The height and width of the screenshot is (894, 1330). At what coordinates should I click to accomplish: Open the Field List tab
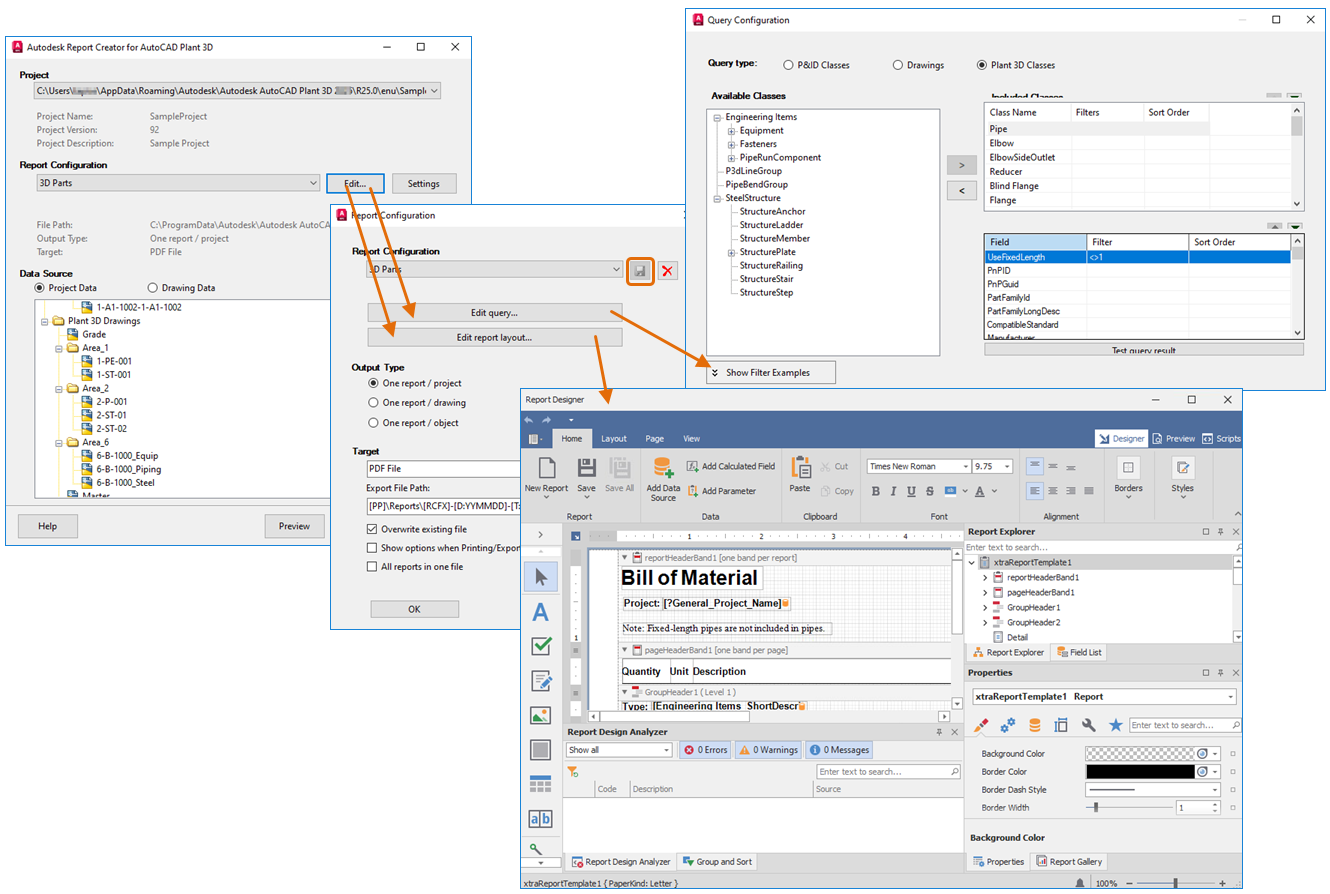[1078, 653]
